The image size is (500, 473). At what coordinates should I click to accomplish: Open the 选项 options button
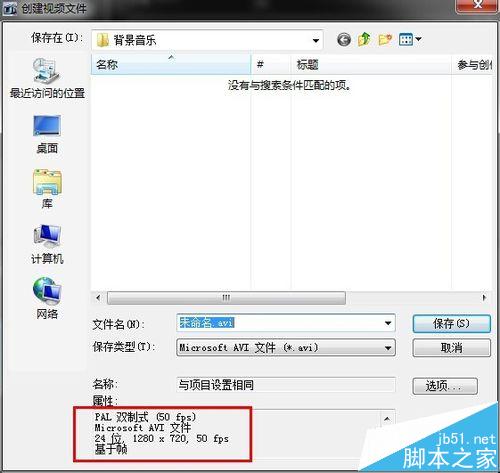click(445, 386)
